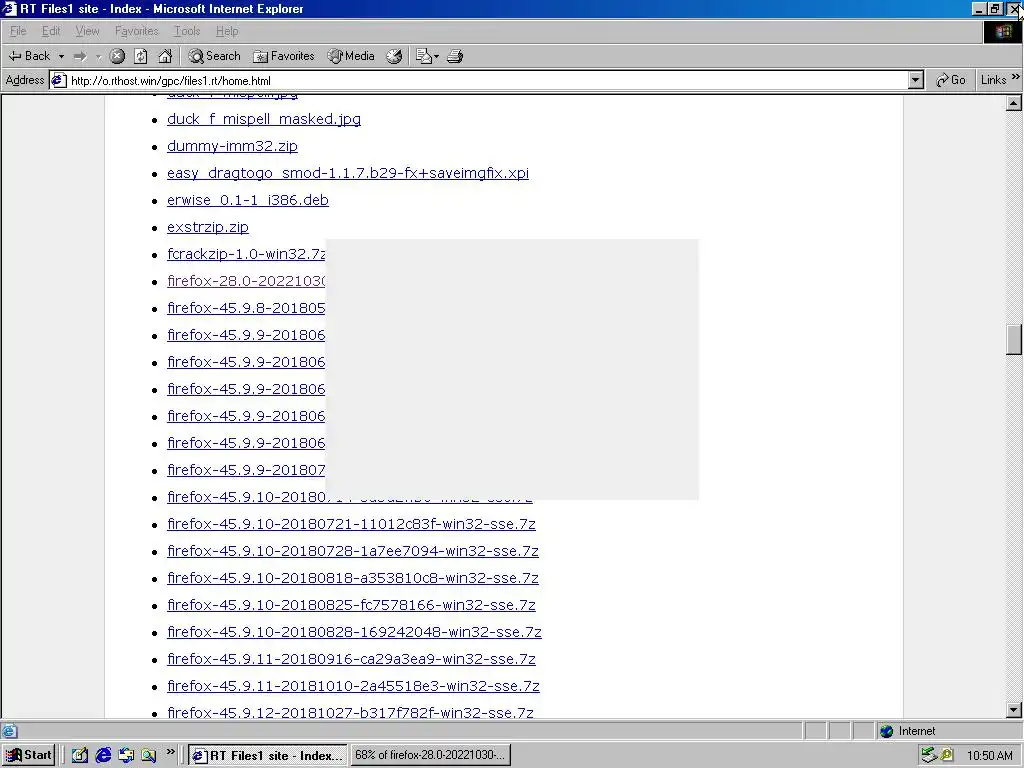Open easy_dragtogo_smod xpi link
1024x768 pixels.
tap(348, 173)
